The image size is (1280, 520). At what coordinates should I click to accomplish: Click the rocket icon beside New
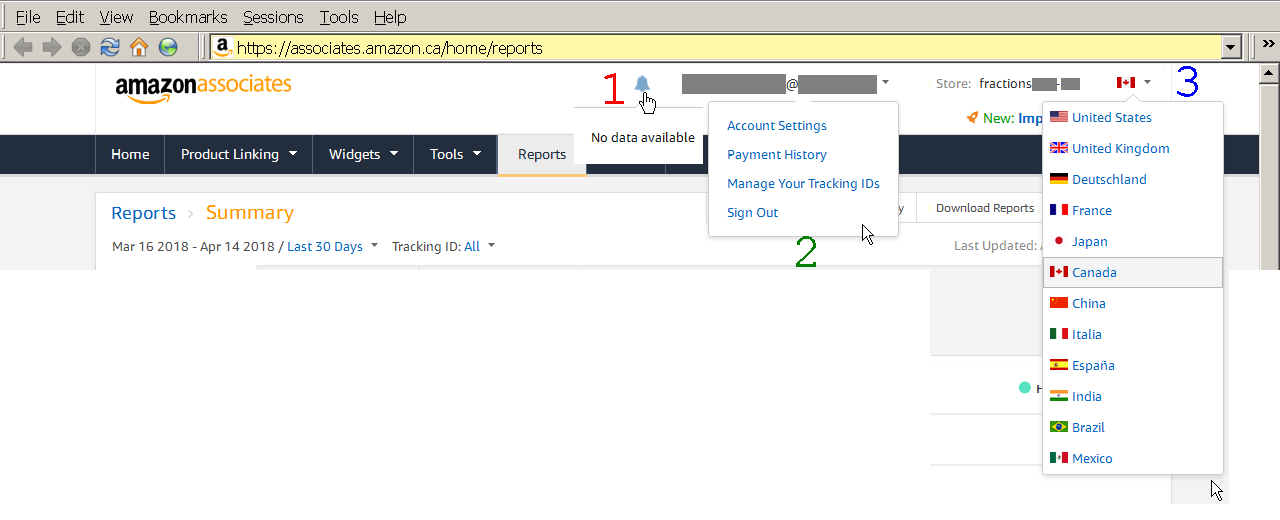(x=972, y=118)
